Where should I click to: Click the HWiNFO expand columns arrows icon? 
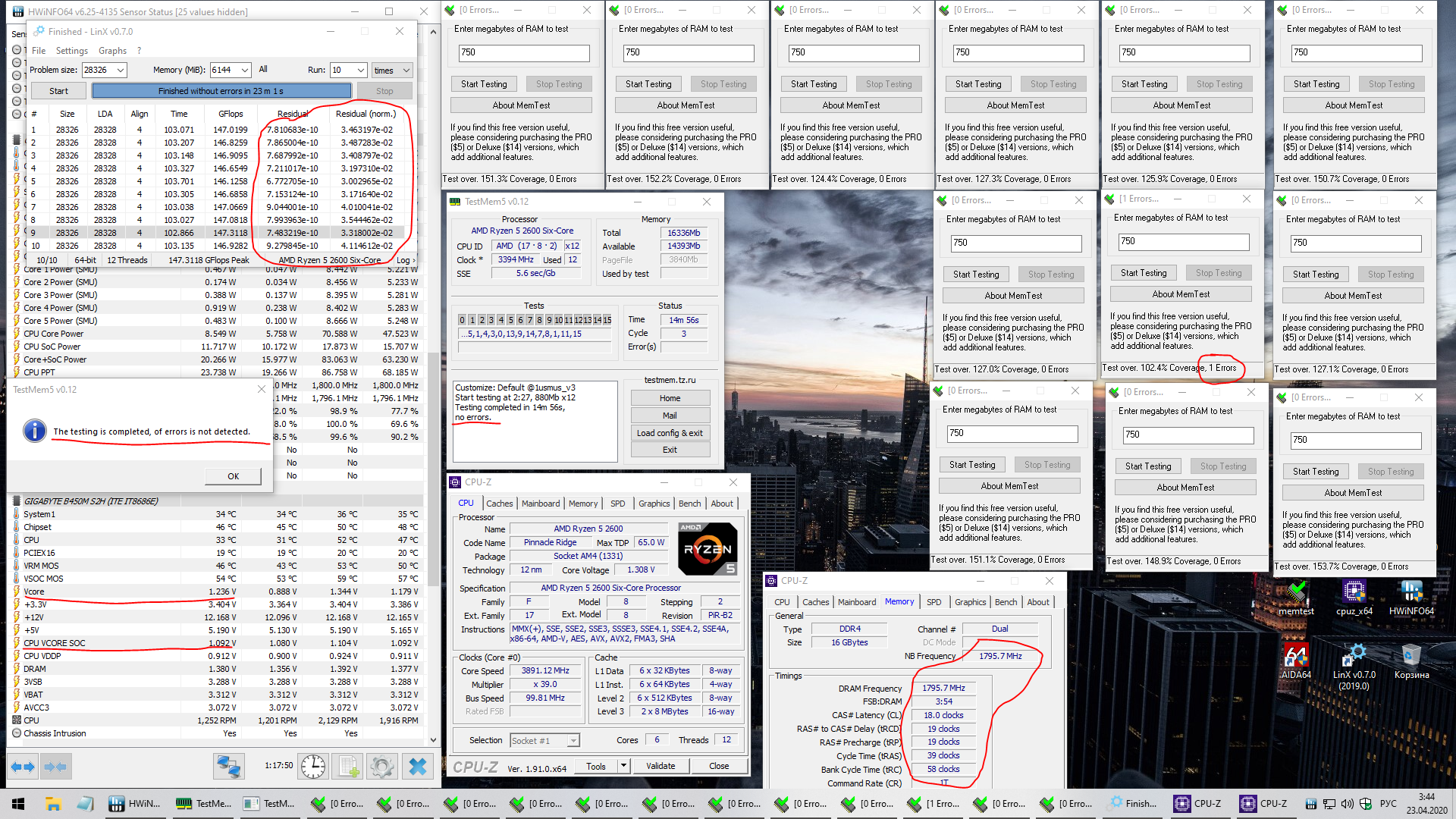(x=23, y=767)
